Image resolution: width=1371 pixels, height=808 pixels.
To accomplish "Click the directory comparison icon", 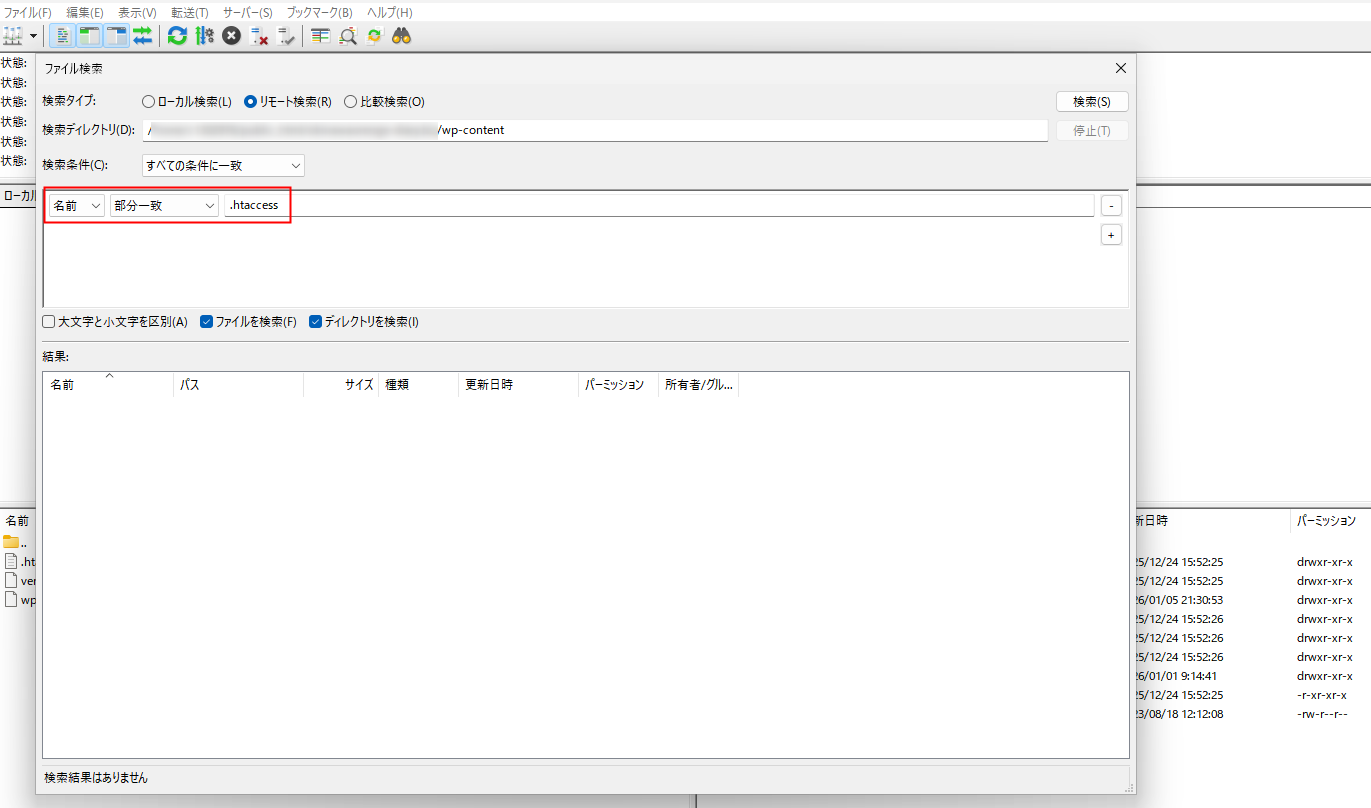I will click(x=320, y=36).
